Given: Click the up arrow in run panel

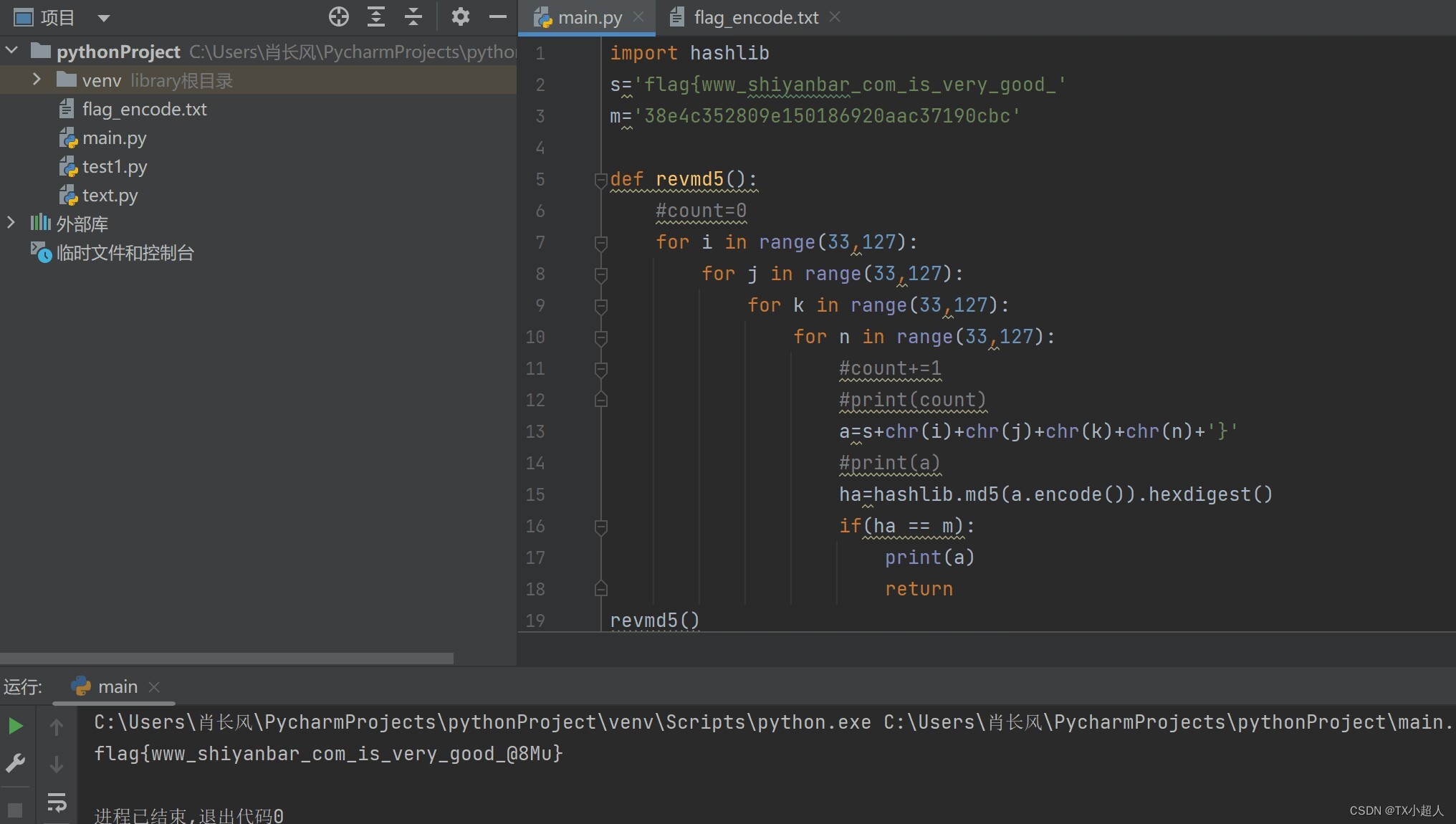Looking at the screenshot, I should pyautogui.click(x=57, y=727).
